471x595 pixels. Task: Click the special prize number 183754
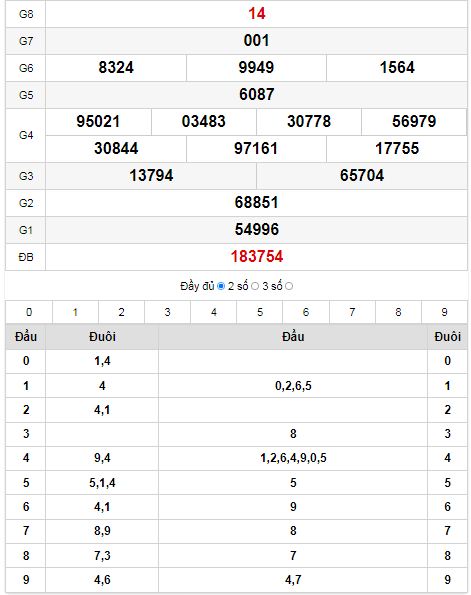(x=257, y=257)
